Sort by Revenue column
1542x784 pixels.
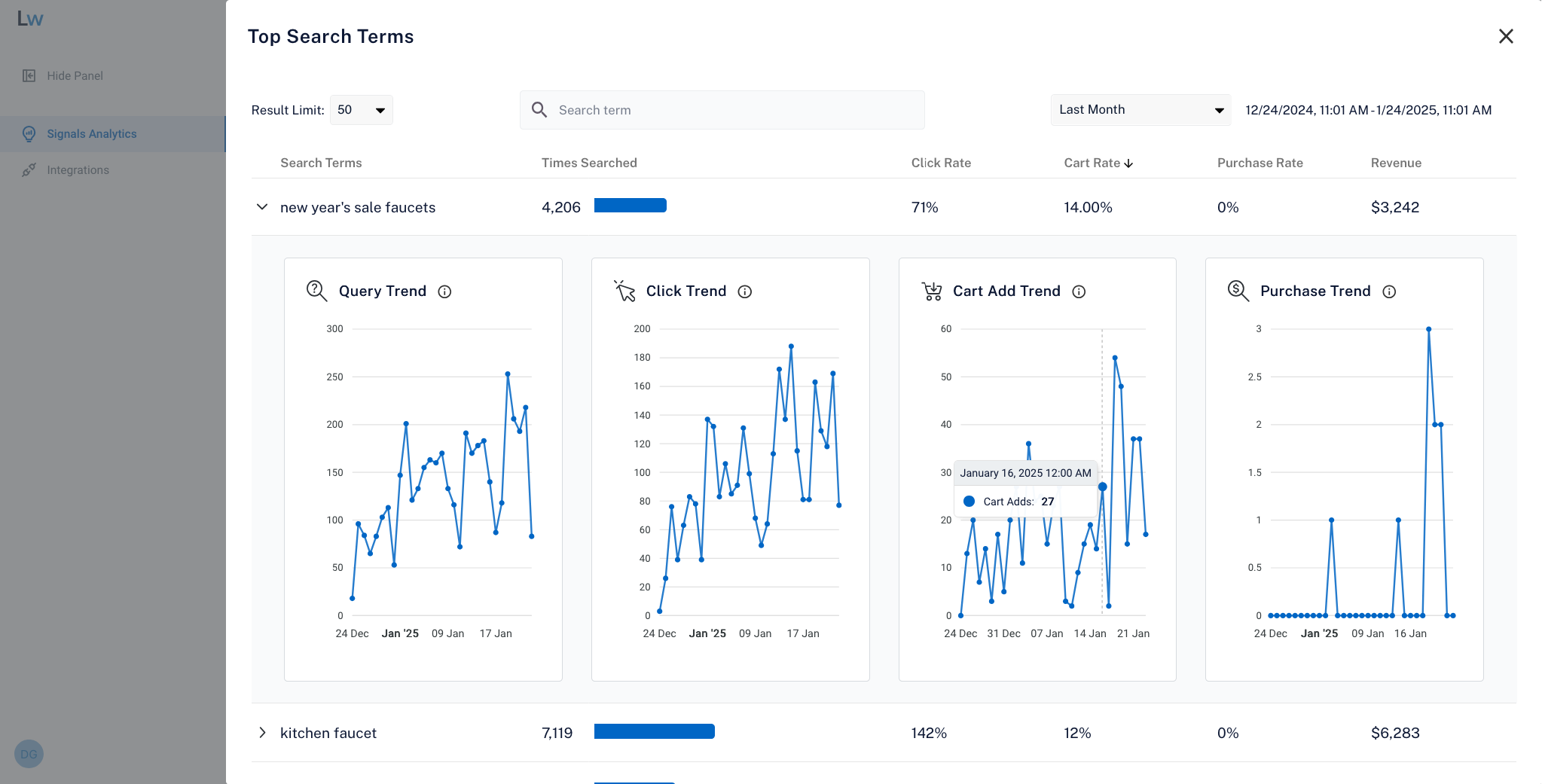click(1396, 163)
